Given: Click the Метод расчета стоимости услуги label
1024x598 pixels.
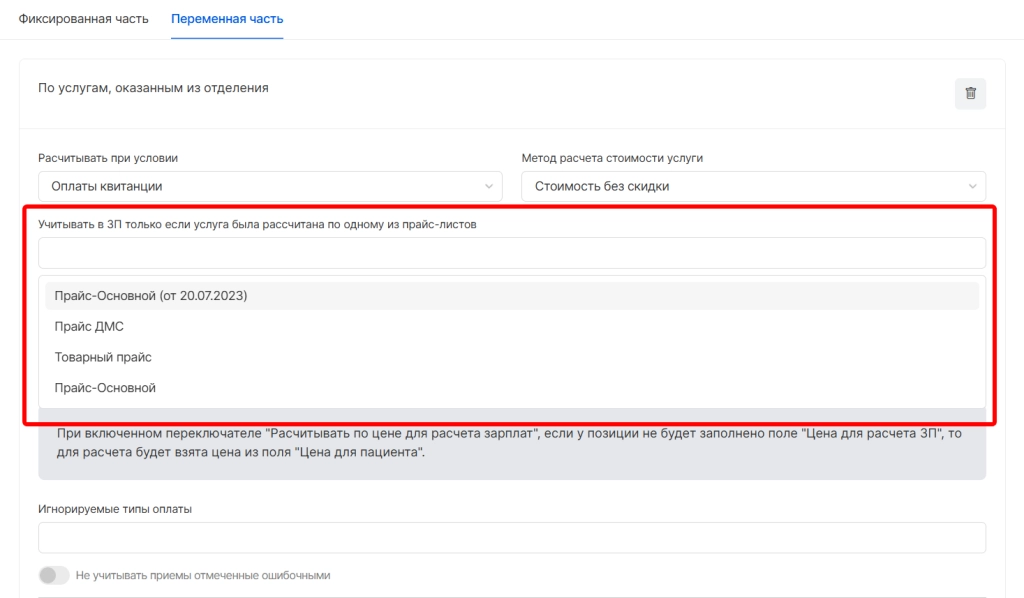Looking at the screenshot, I should tap(612, 158).
